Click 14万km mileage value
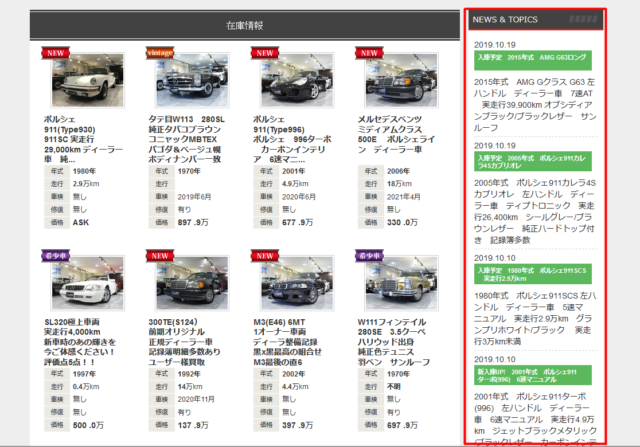The image size is (640, 447). click(x=190, y=387)
